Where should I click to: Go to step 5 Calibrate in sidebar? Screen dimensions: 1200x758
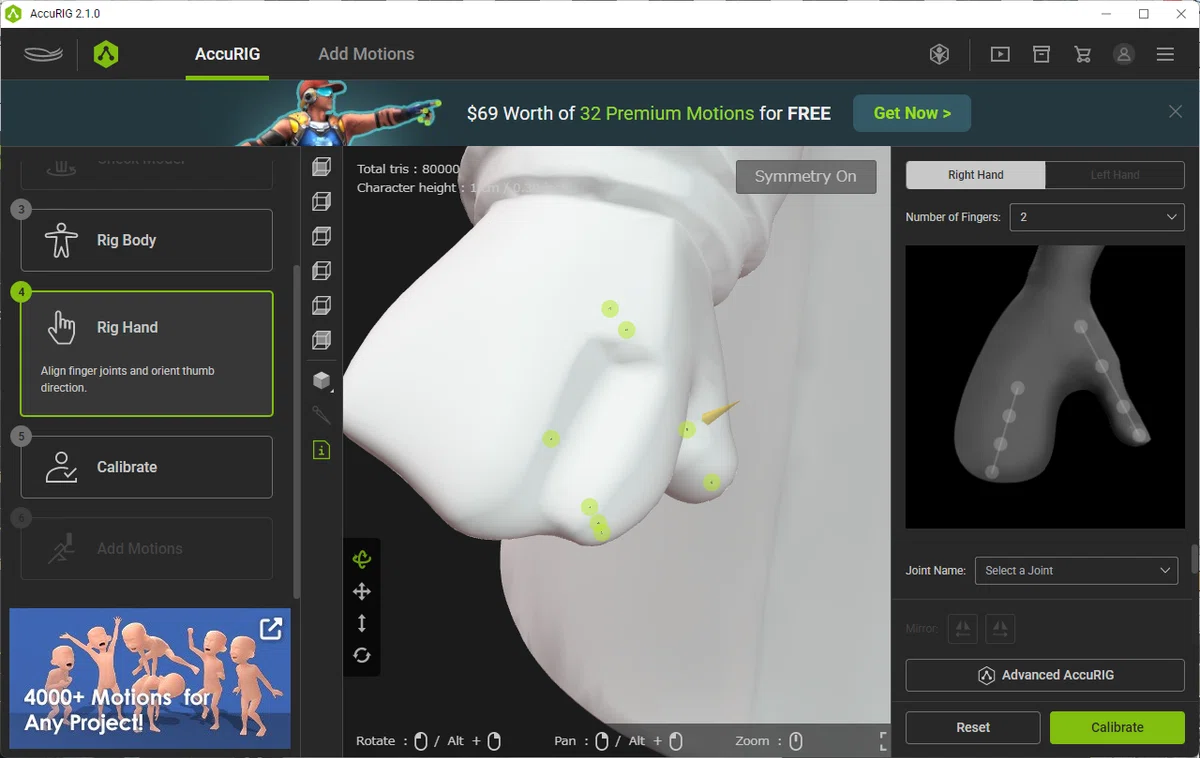[146, 467]
